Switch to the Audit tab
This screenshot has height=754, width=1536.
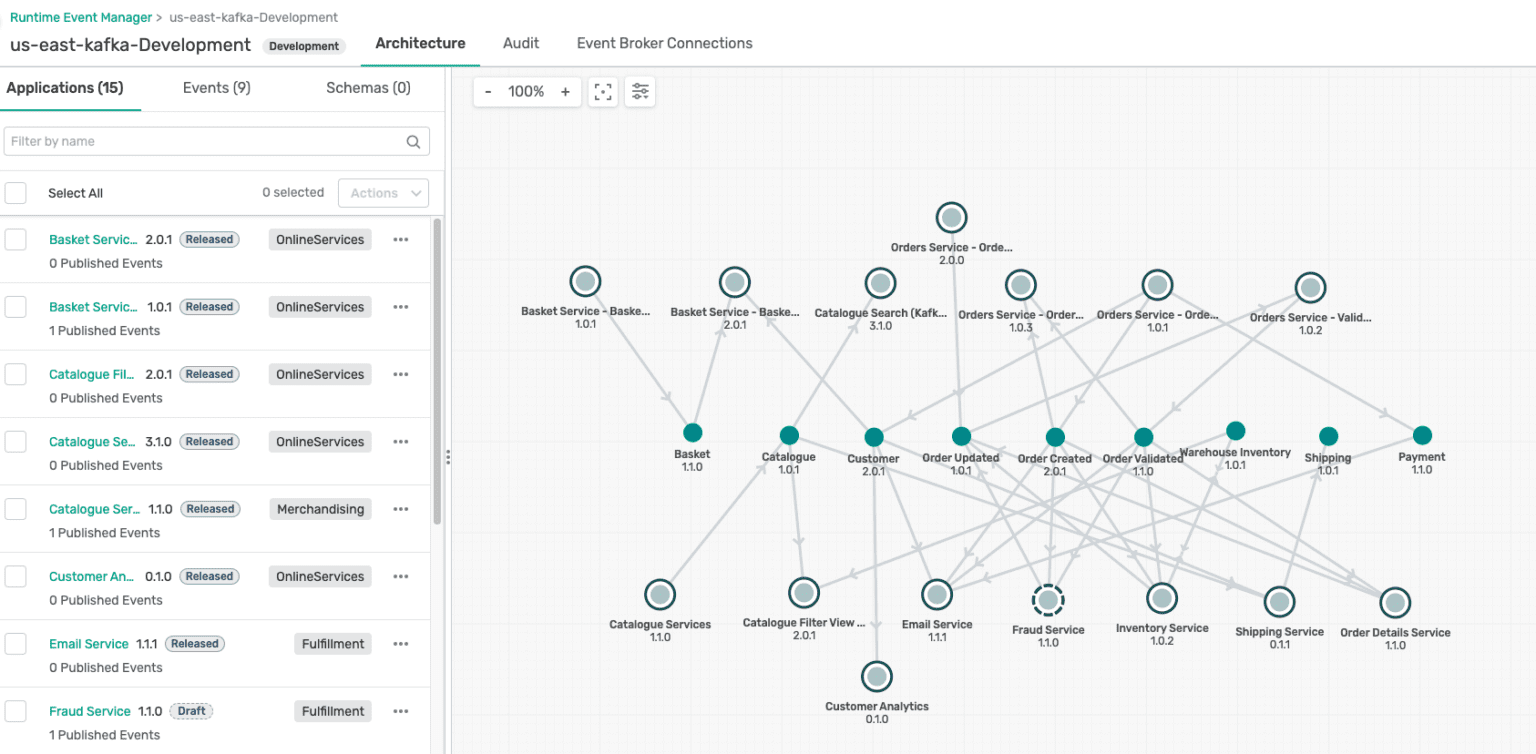521,43
